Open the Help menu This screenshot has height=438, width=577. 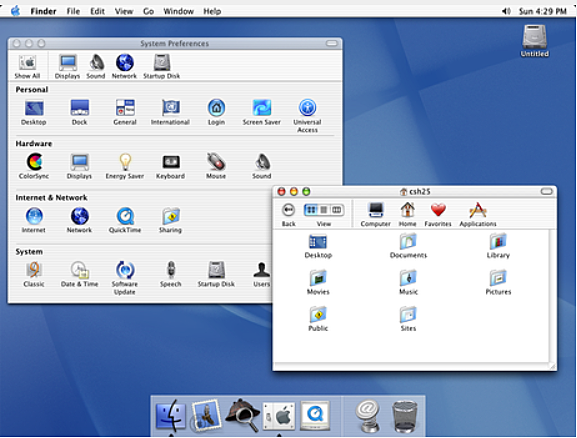tap(212, 11)
